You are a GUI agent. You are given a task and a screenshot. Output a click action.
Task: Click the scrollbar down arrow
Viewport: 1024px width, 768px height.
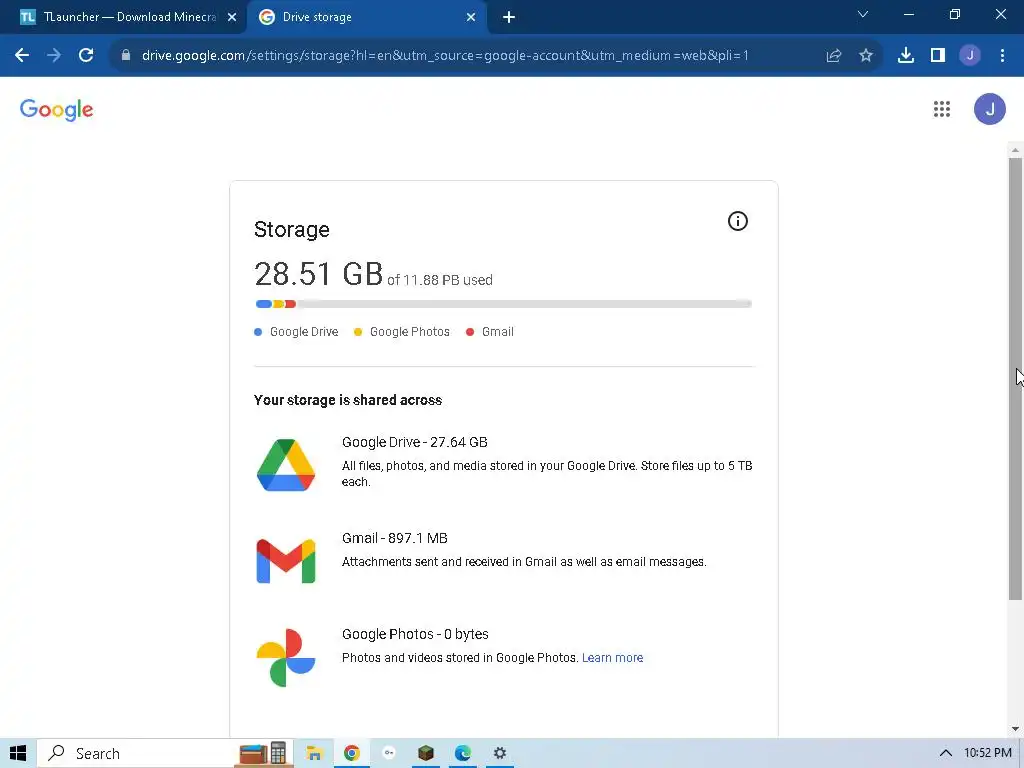pyautogui.click(x=1015, y=729)
